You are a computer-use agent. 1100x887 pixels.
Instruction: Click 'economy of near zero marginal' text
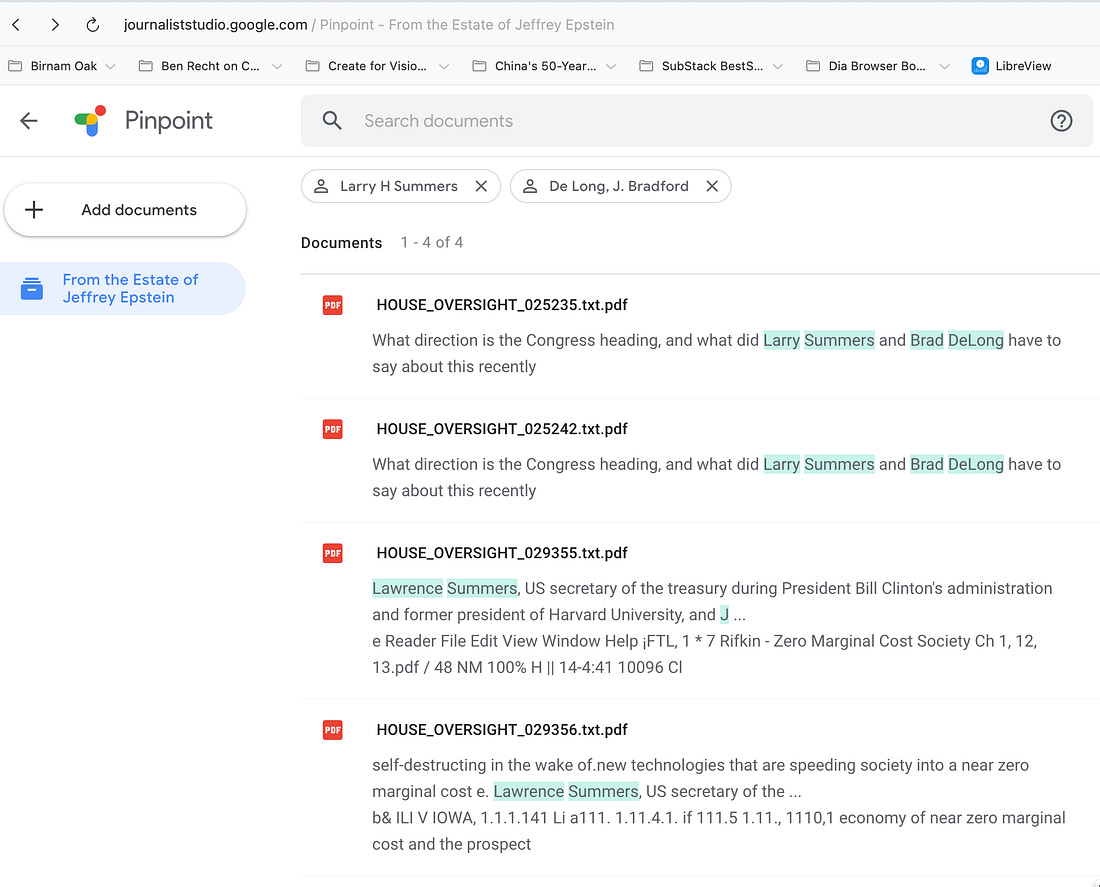point(952,818)
